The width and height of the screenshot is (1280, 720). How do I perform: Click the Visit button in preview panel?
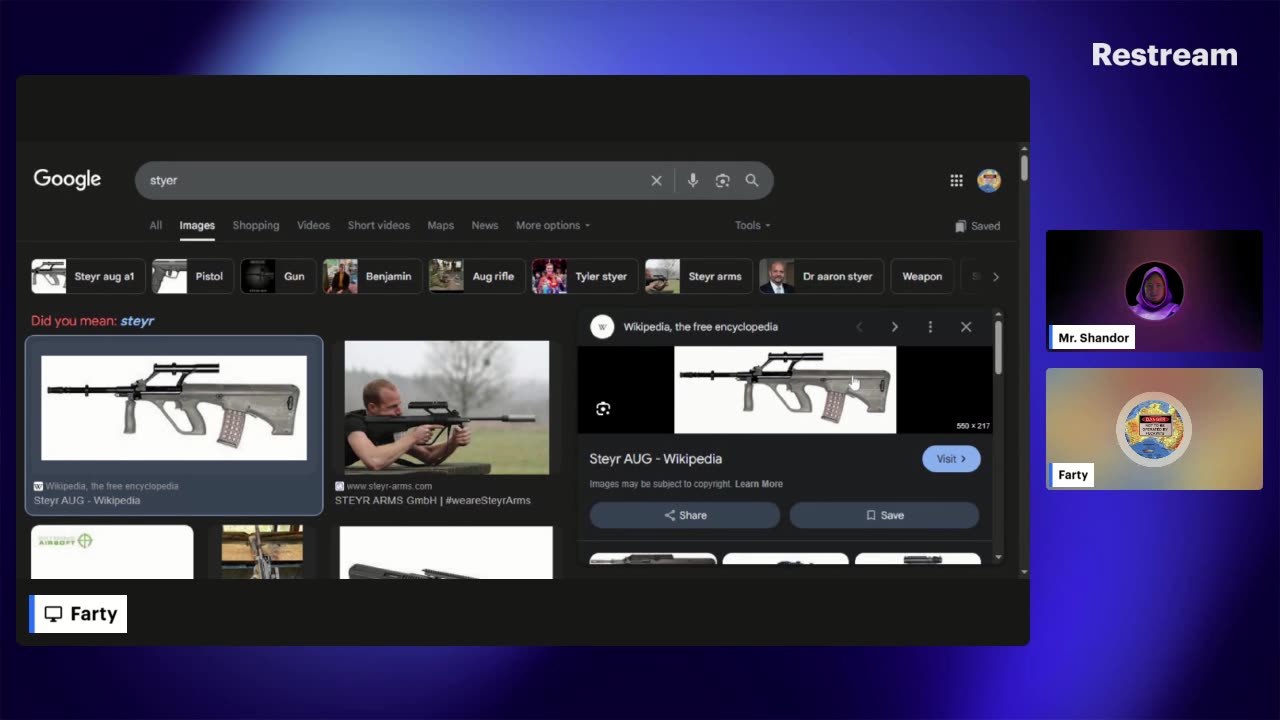[951, 459]
